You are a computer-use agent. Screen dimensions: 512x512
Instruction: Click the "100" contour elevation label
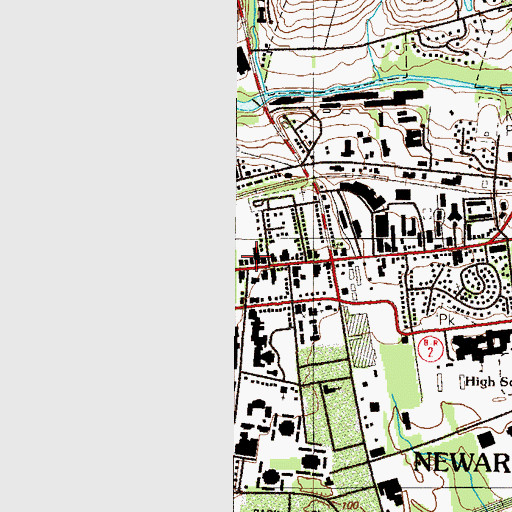(x=351, y=506)
